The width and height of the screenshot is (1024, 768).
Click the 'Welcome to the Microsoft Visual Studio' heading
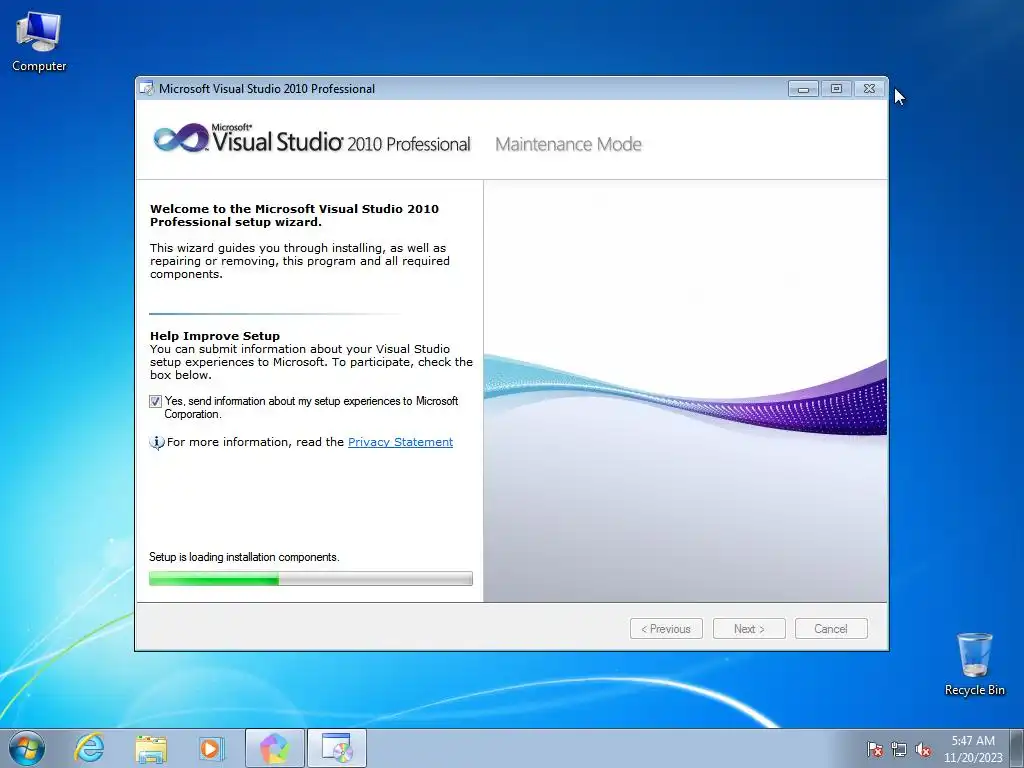(x=295, y=216)
